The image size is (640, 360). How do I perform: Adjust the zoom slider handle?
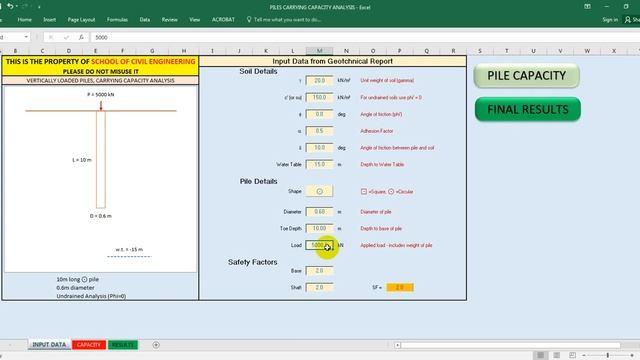pos(608,356)
